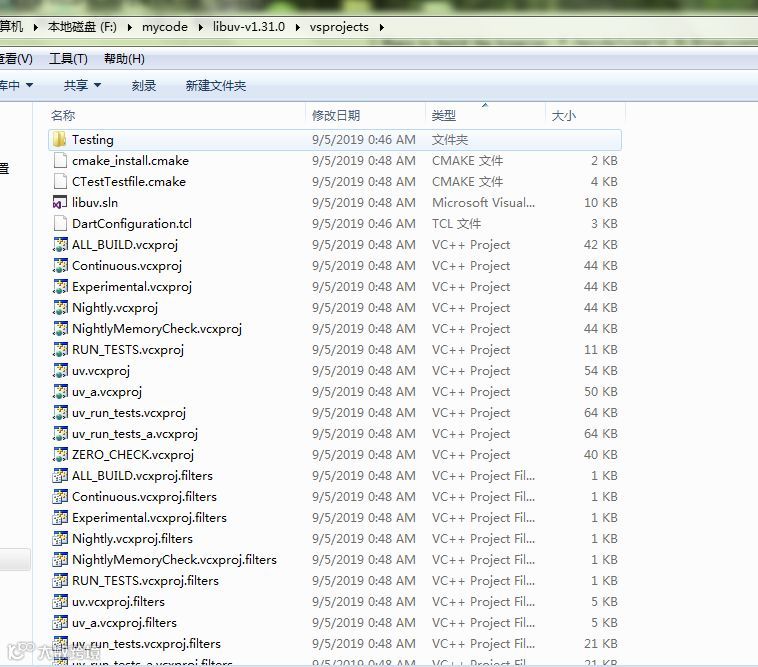Click the uv_run_tests_a.vcxproj project icon
The height and width of the screenshot is (667, 758).
60,434
